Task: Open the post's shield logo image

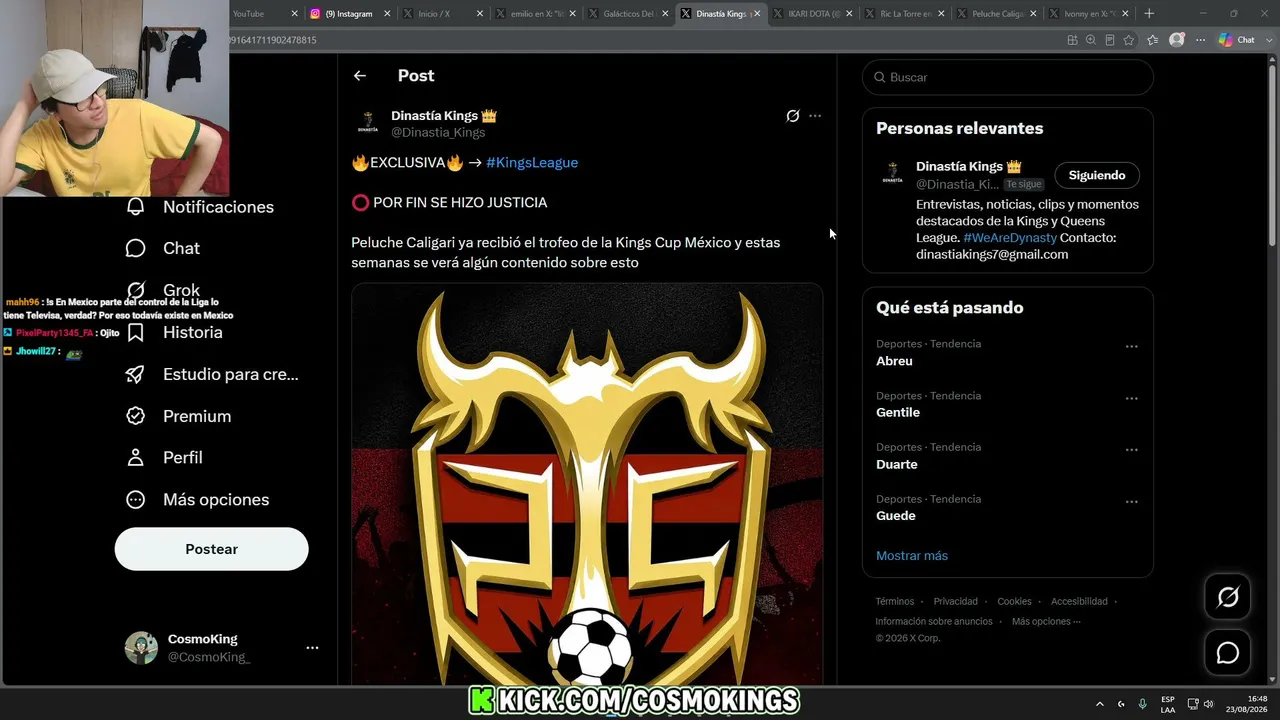Action: 587,484
